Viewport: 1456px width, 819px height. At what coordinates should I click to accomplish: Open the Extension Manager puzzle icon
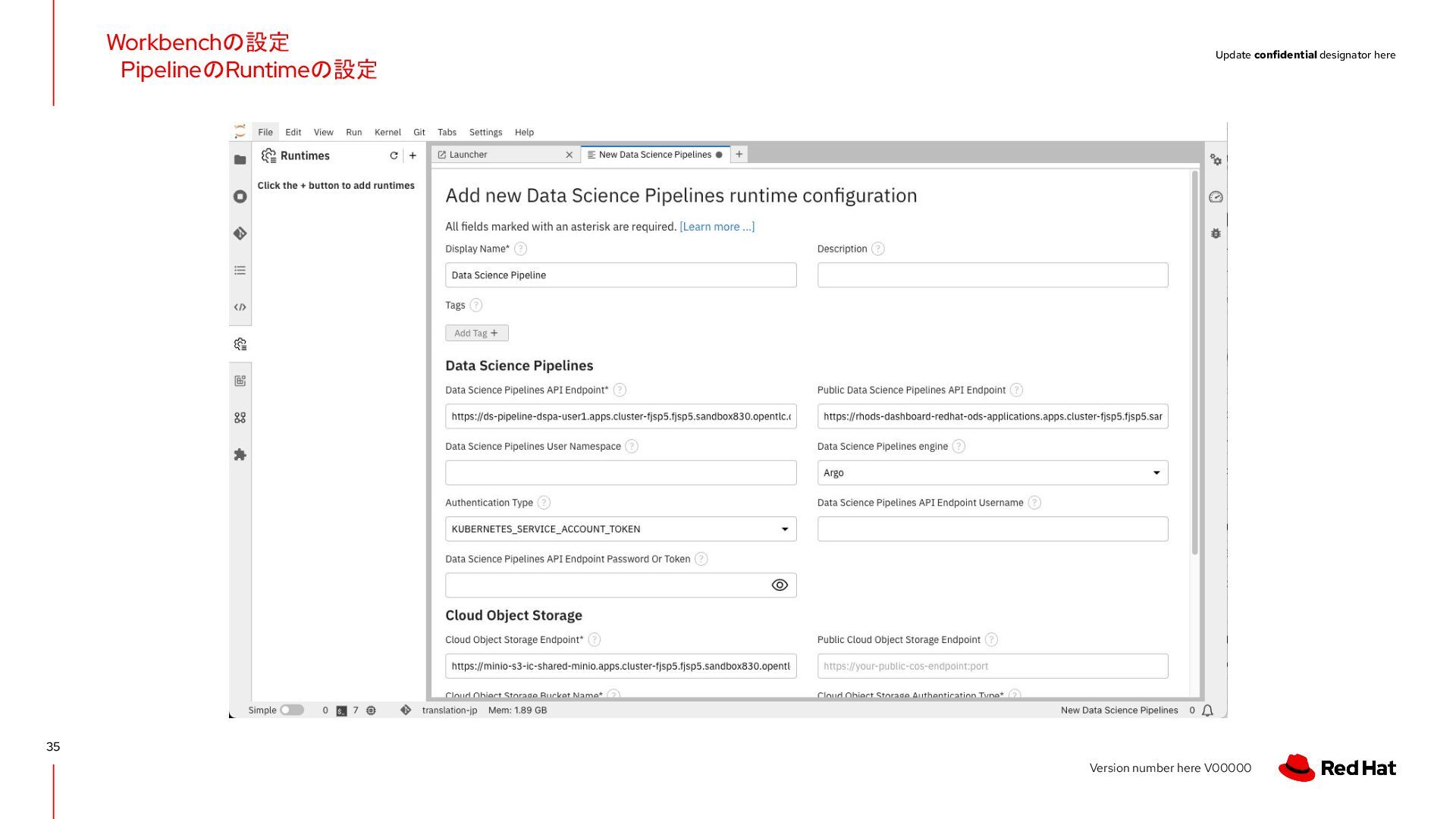point(240,455)
